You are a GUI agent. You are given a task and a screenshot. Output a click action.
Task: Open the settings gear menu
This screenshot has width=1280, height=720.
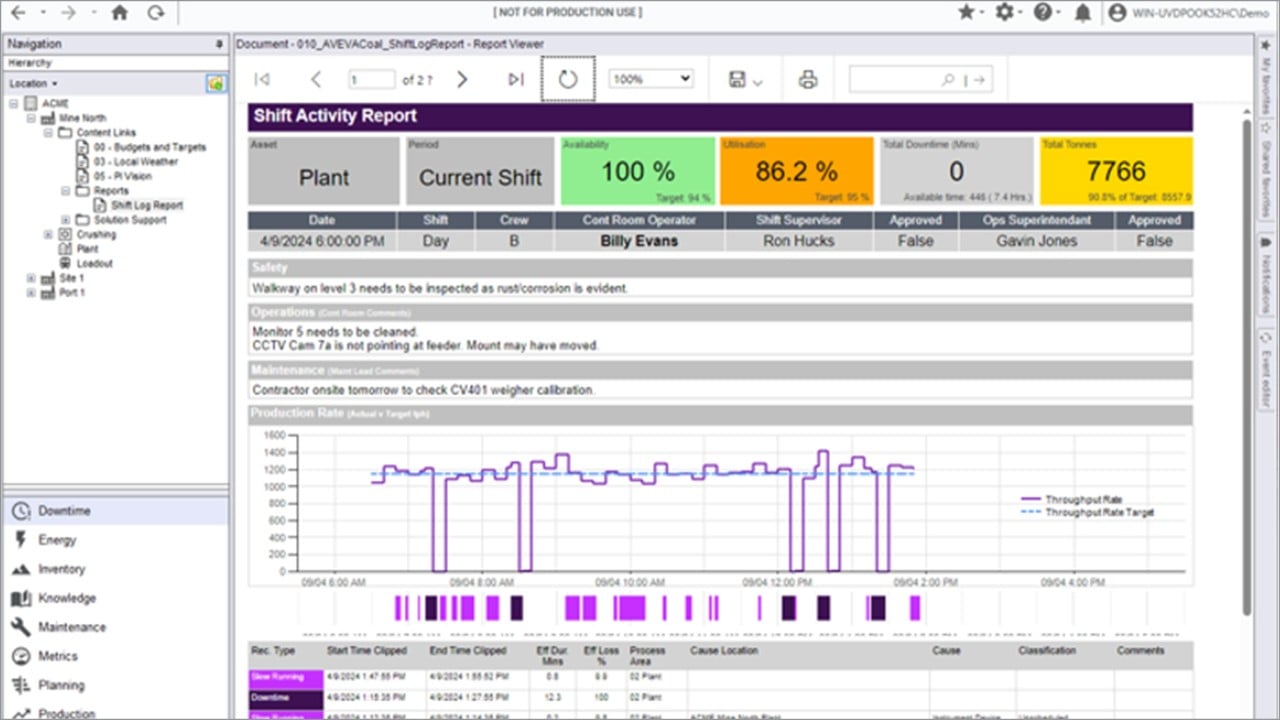click(x=1004, y=13)
